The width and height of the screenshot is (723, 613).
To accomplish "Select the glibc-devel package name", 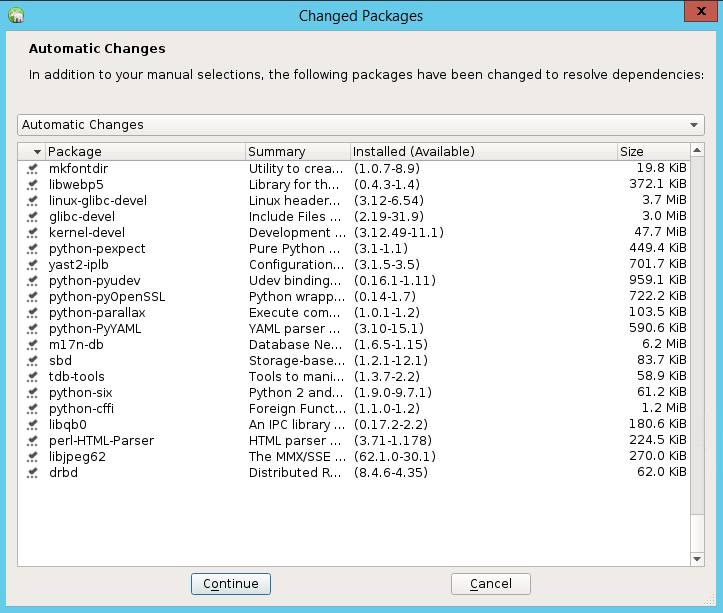I will [x=82, y=217].
